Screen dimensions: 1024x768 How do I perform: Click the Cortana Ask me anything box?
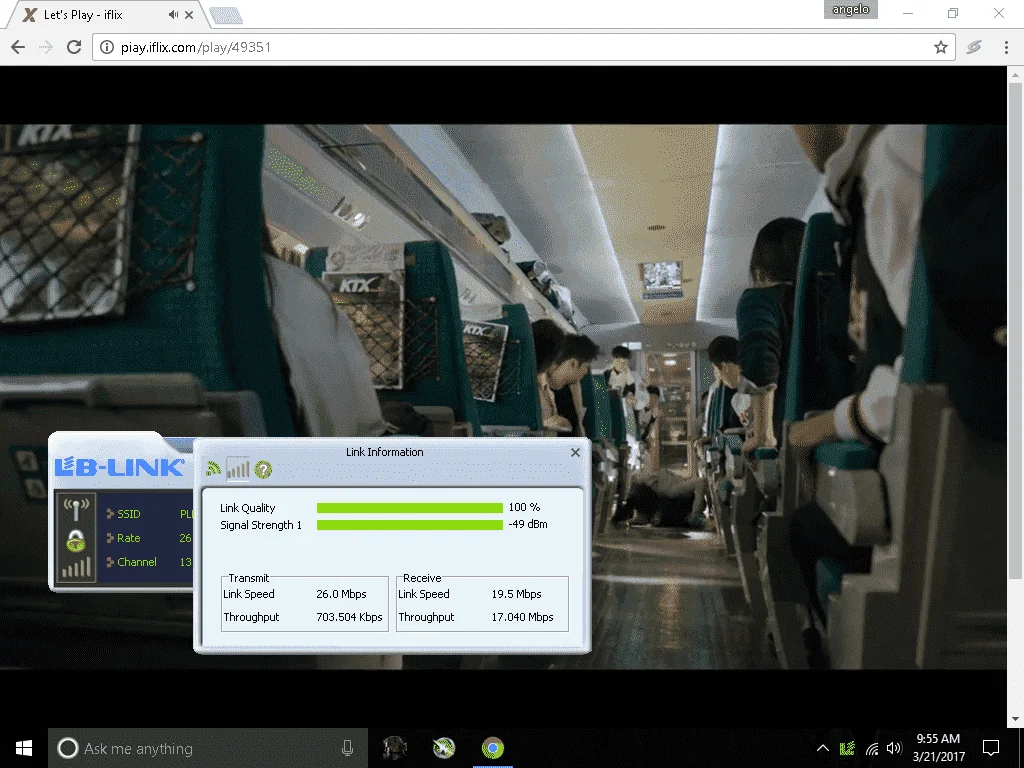[208, 748]
